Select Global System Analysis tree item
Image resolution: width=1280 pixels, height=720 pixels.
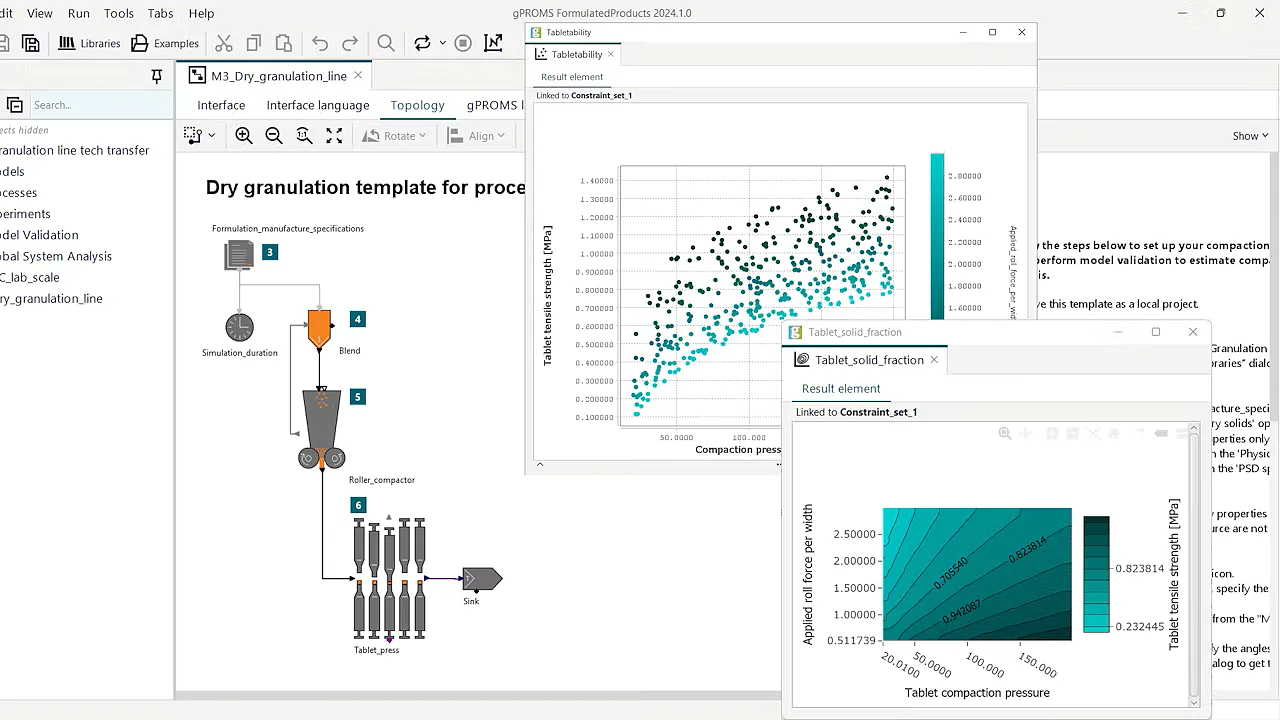56,256
